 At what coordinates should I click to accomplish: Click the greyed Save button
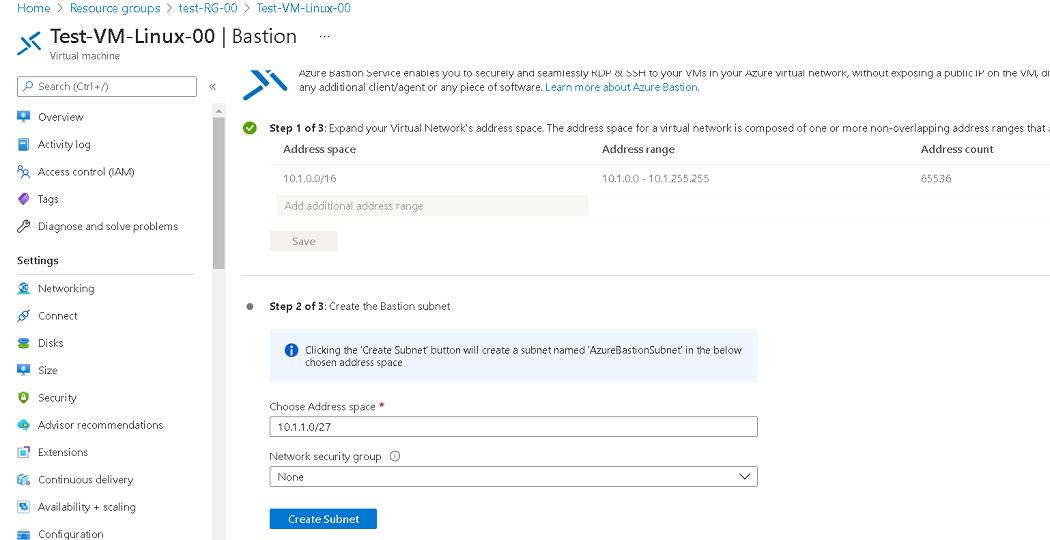click(x=304, y=241)
